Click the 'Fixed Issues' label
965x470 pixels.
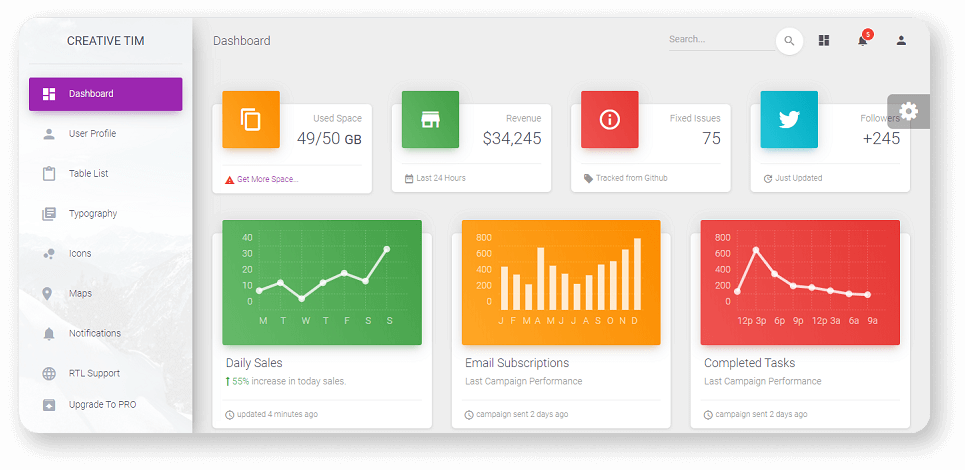pyautogui.click(x=695, y=119)
